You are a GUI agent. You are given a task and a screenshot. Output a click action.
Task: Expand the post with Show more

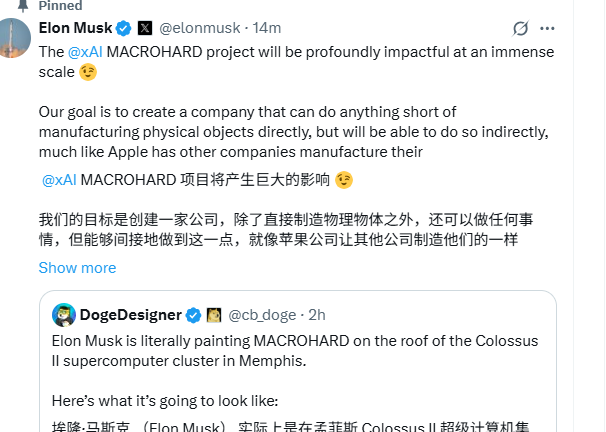(x=77, y=268)
